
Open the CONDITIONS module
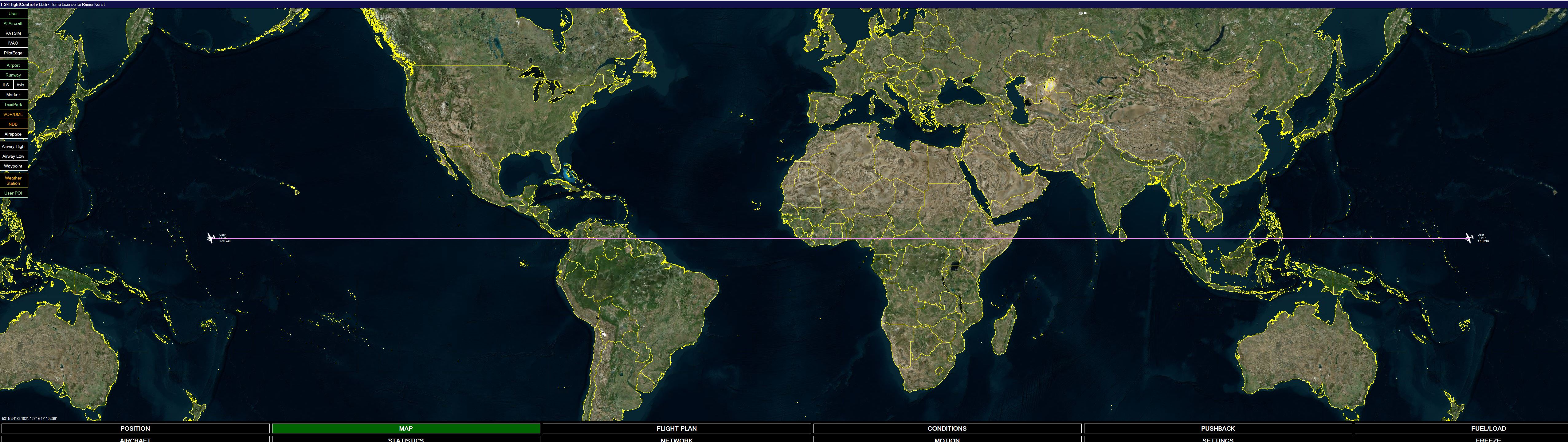pos(947,428)
